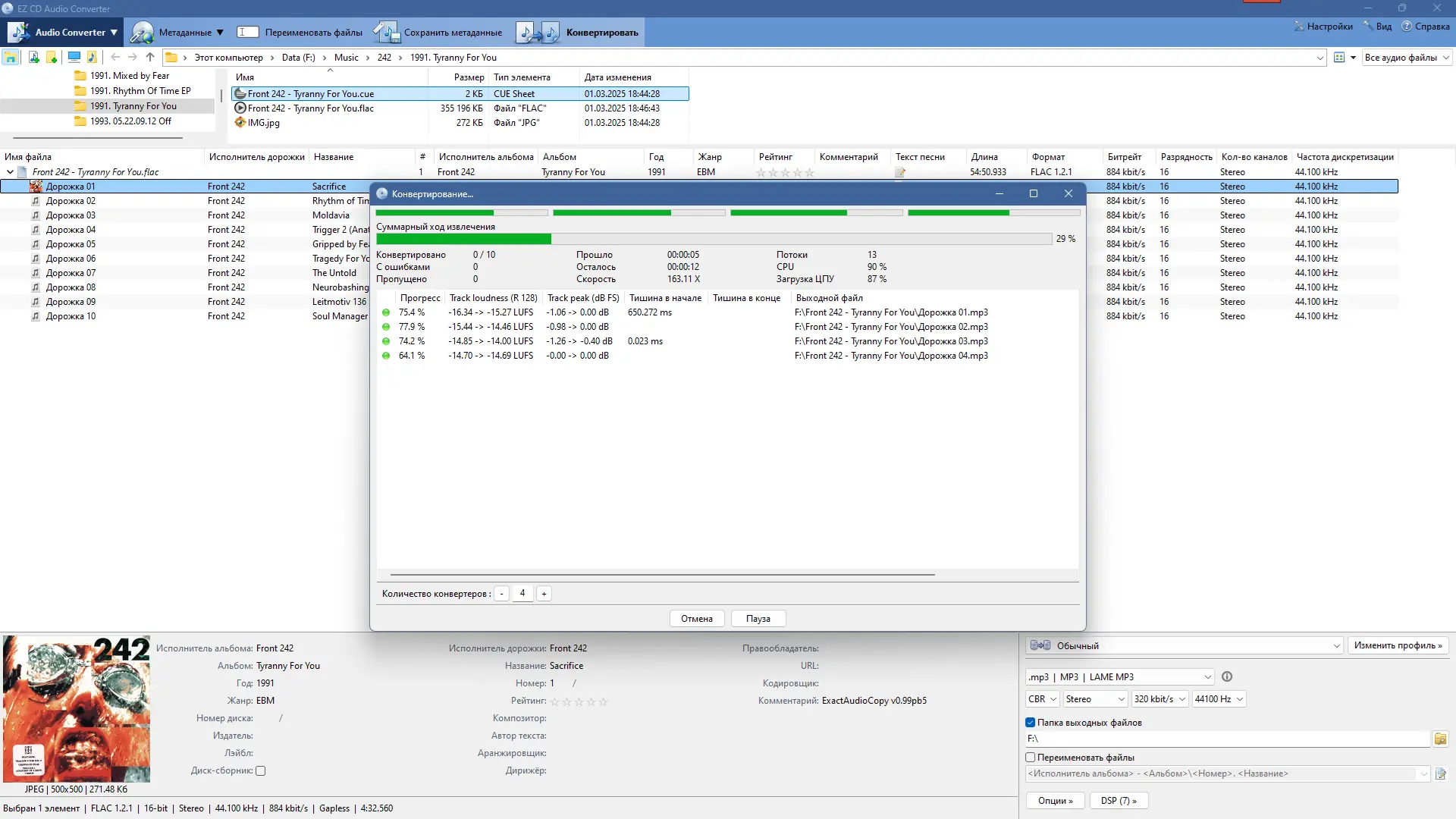Click the up one folder arrow
This screenshot has height=819, width=1456.
point(150,57)
